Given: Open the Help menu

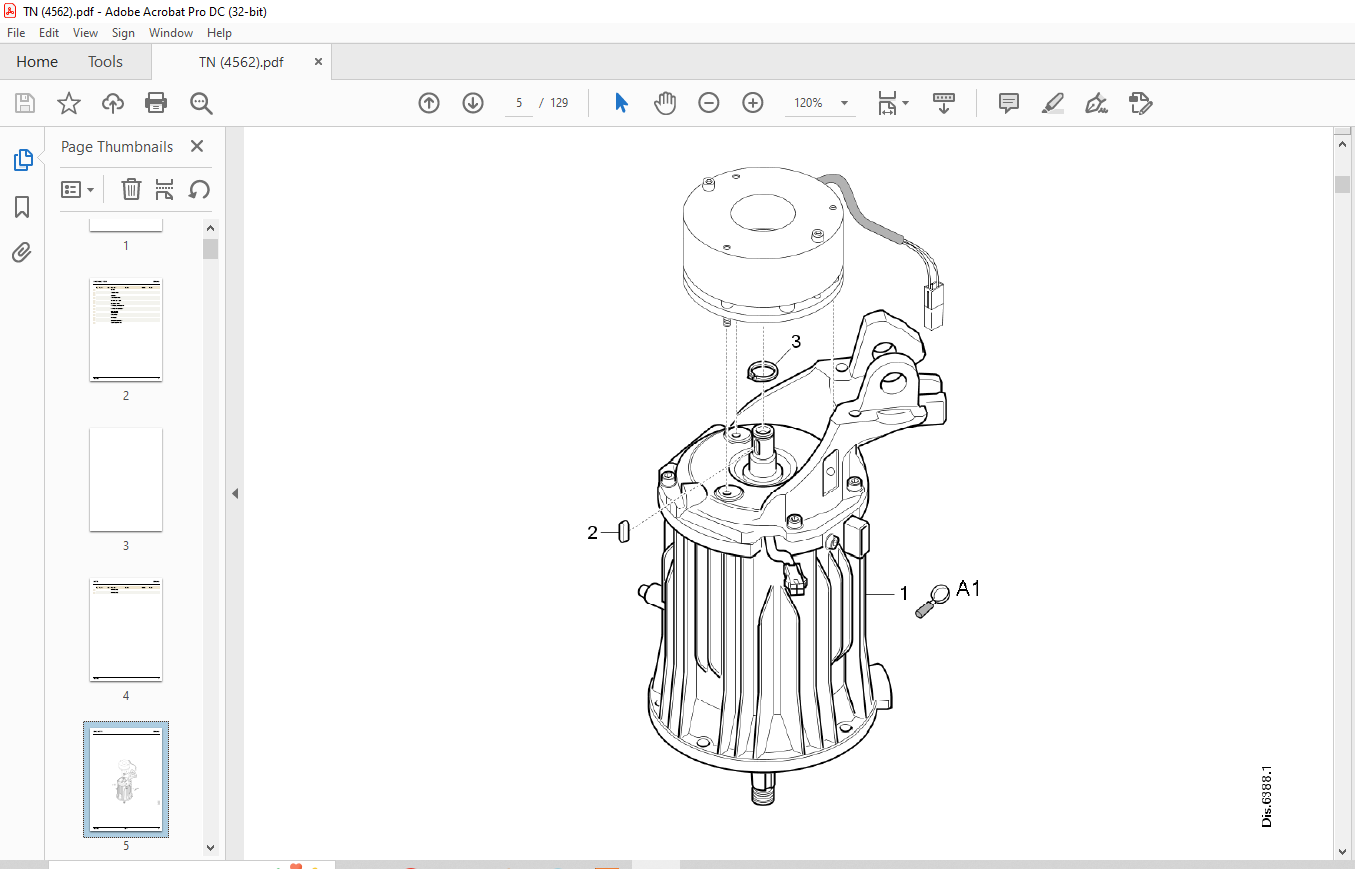Looking at the screenshot, I should point(219,33).
